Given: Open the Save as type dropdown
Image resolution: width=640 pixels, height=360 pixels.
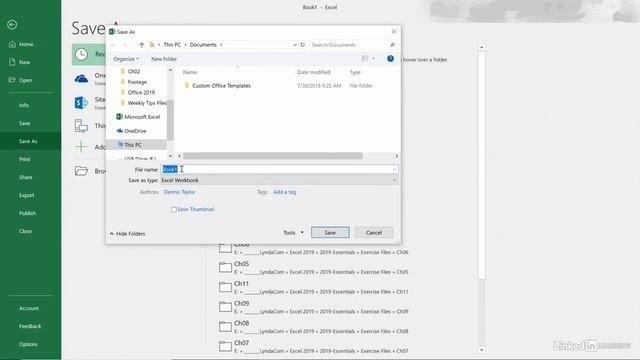Looking at the screenshot, I should click(x=280, y=180).
